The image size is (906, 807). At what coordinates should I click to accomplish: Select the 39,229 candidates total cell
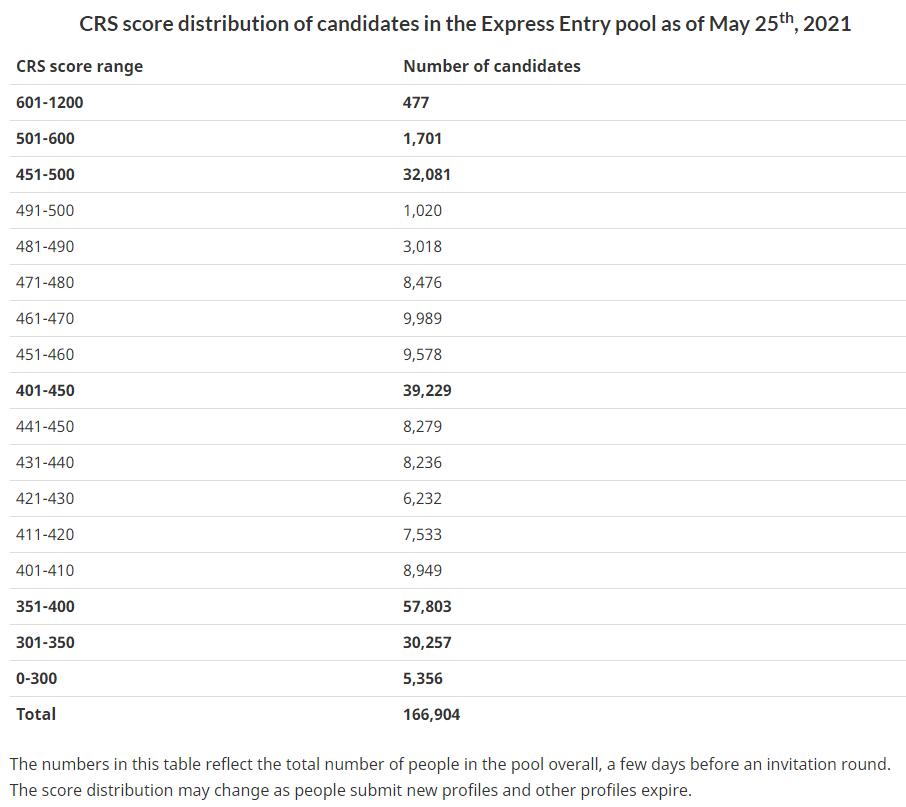(x=427, y=390)
